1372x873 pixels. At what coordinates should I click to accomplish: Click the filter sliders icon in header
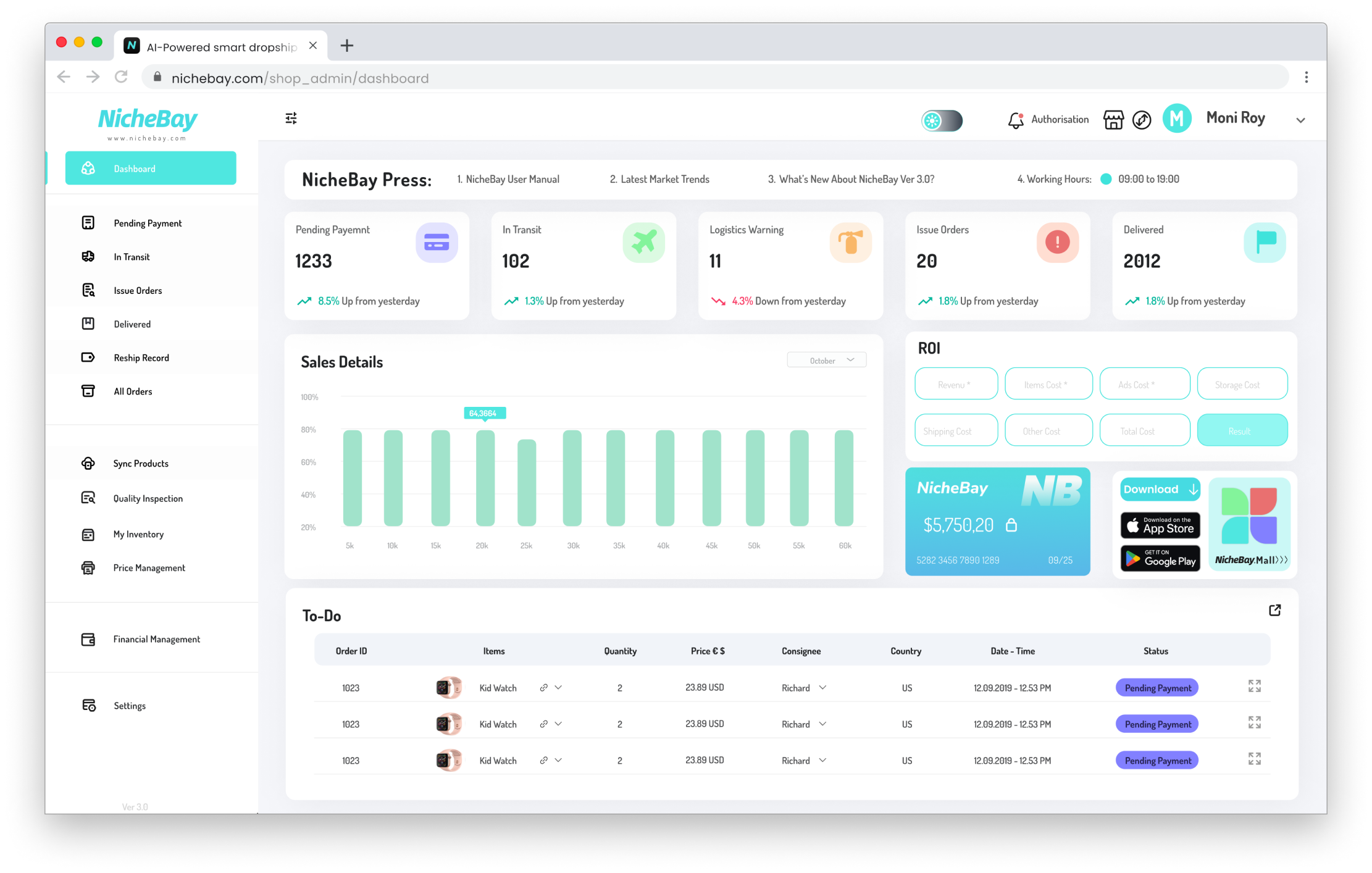(291, 118)
